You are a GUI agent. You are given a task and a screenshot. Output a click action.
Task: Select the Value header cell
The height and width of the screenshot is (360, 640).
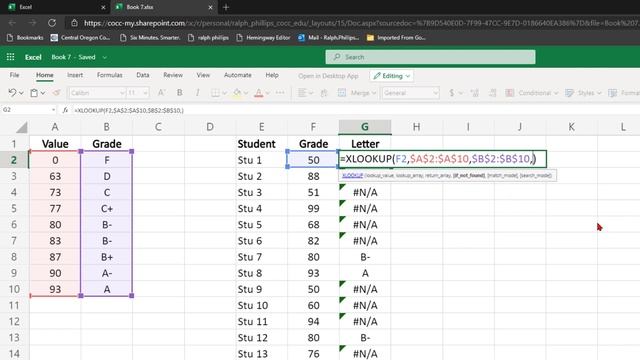55,144
